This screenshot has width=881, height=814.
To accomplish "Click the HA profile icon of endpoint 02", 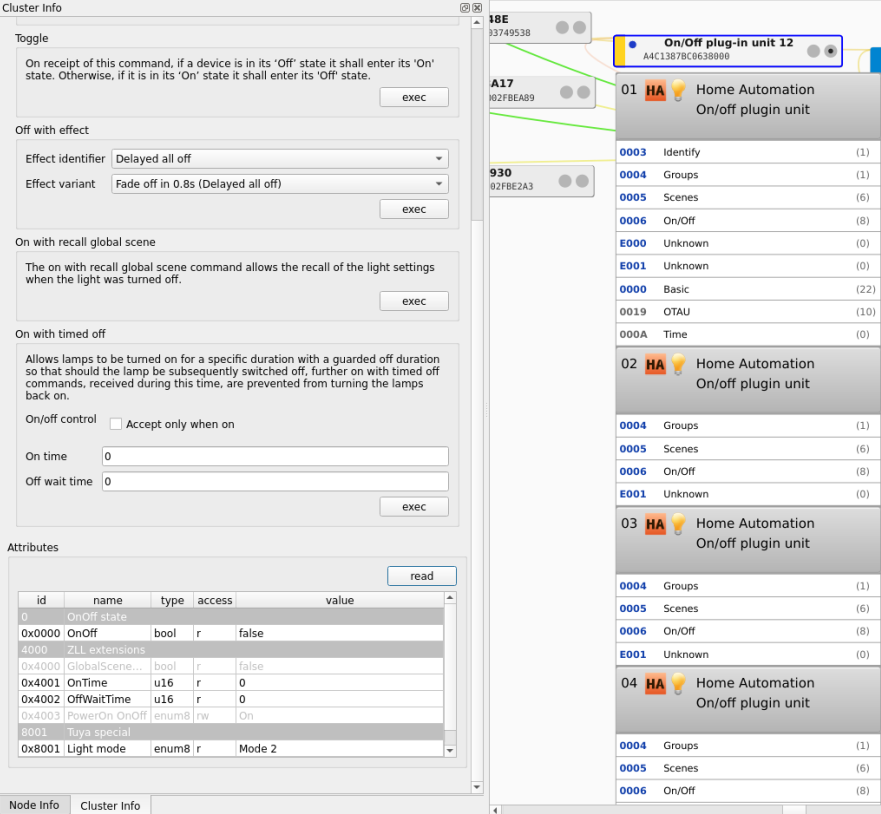I will (655, 365).
